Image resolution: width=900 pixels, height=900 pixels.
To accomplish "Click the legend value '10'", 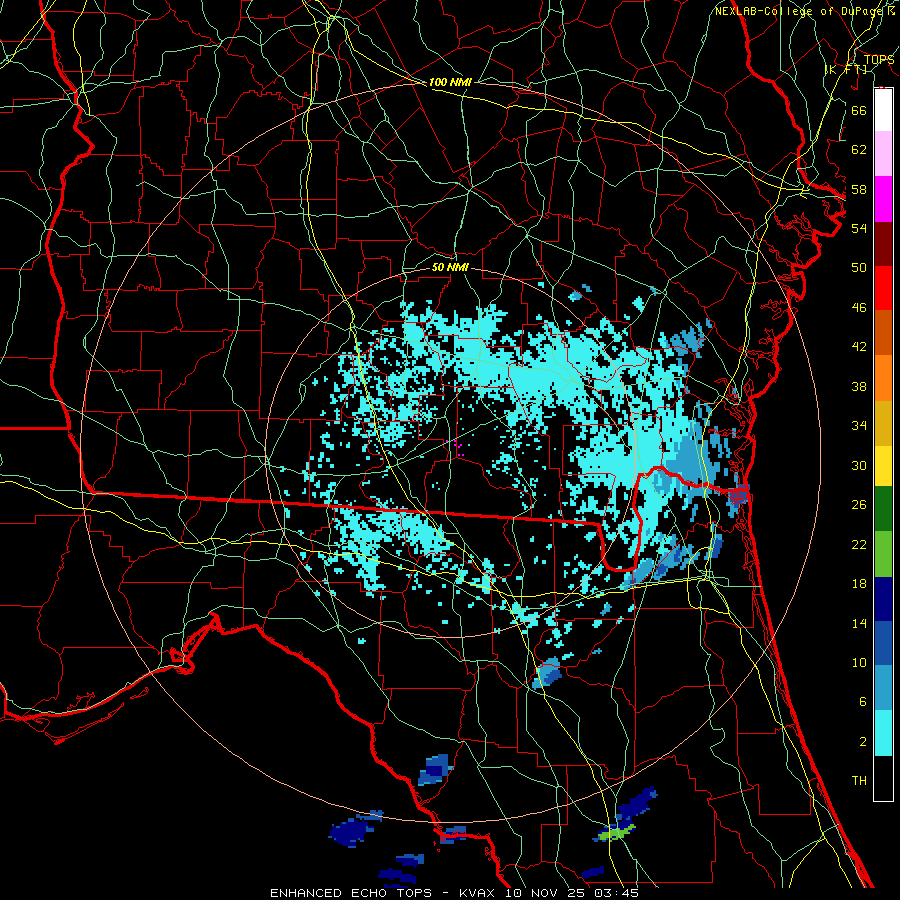I will [x=859, y=662].
